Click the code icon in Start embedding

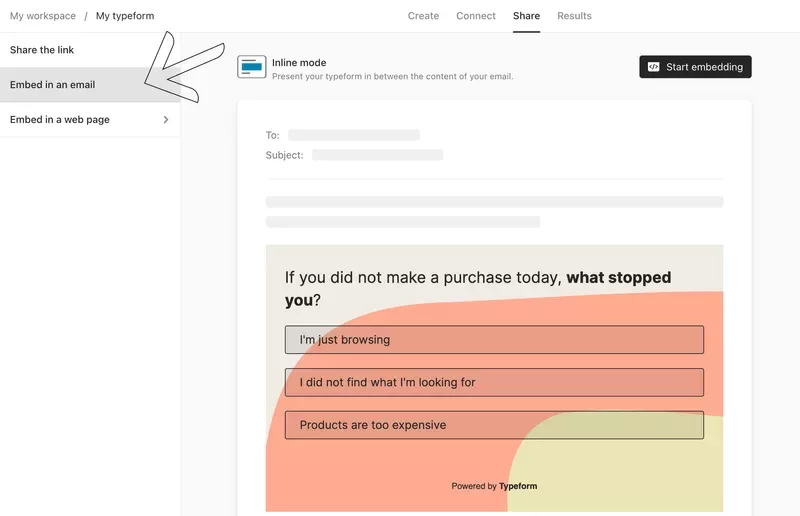[x=654, y=67]
